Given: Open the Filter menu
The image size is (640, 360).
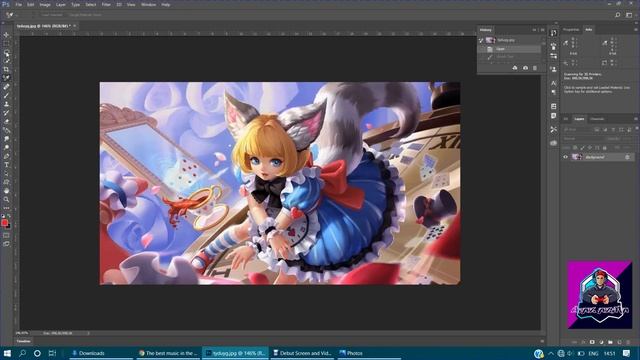Looking at the screenshot, I should point(106,4).
